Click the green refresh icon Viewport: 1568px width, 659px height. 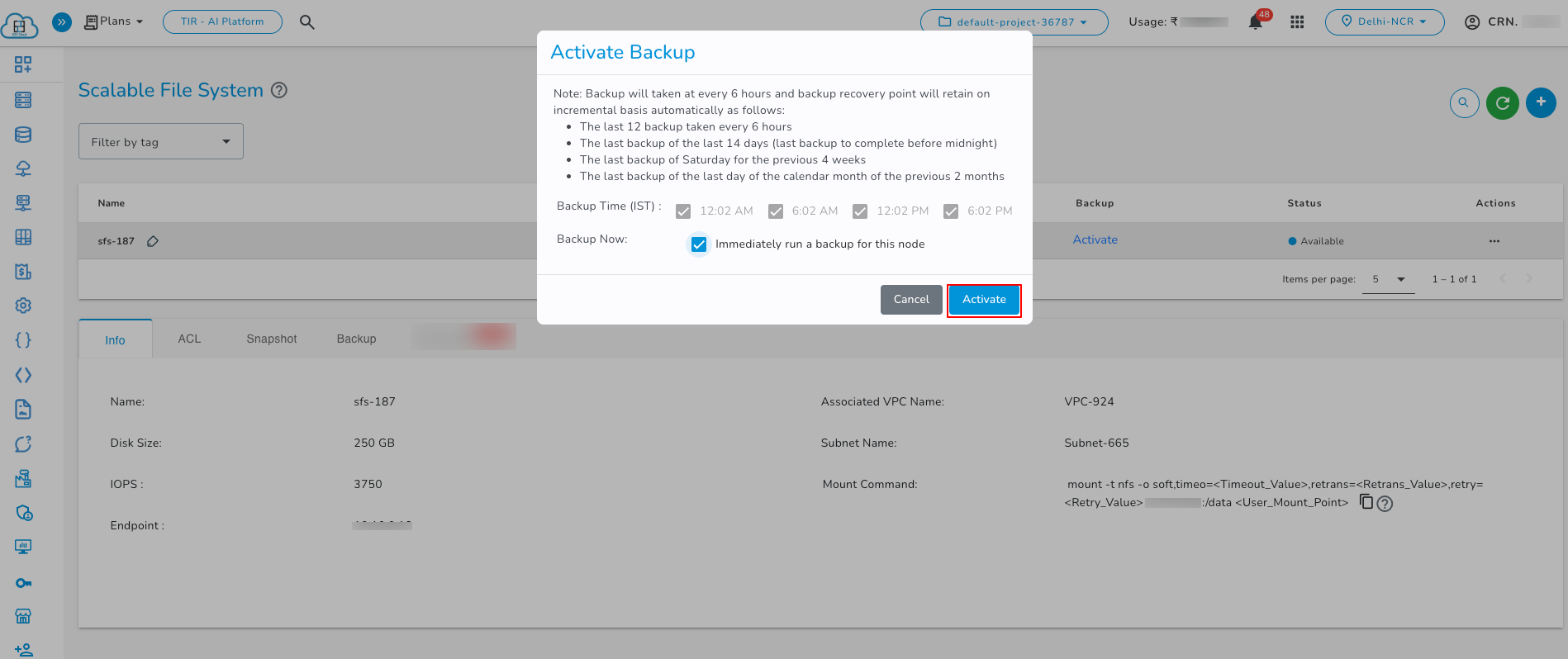point(1502,103)
